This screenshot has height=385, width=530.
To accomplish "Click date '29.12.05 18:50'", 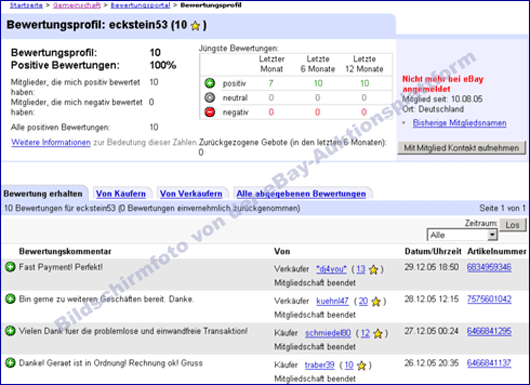I will 432,267.
